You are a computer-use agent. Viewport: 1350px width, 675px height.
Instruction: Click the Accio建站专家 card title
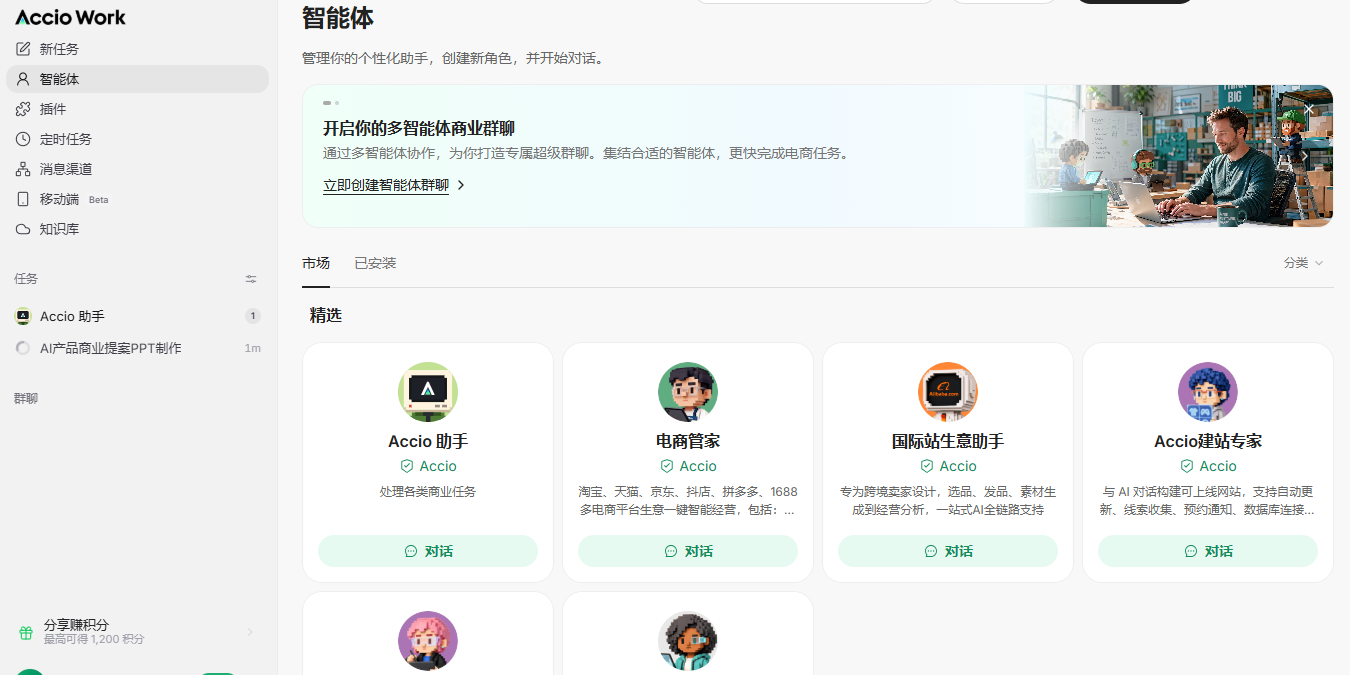pyautogui.click(x=1208, y=441)
